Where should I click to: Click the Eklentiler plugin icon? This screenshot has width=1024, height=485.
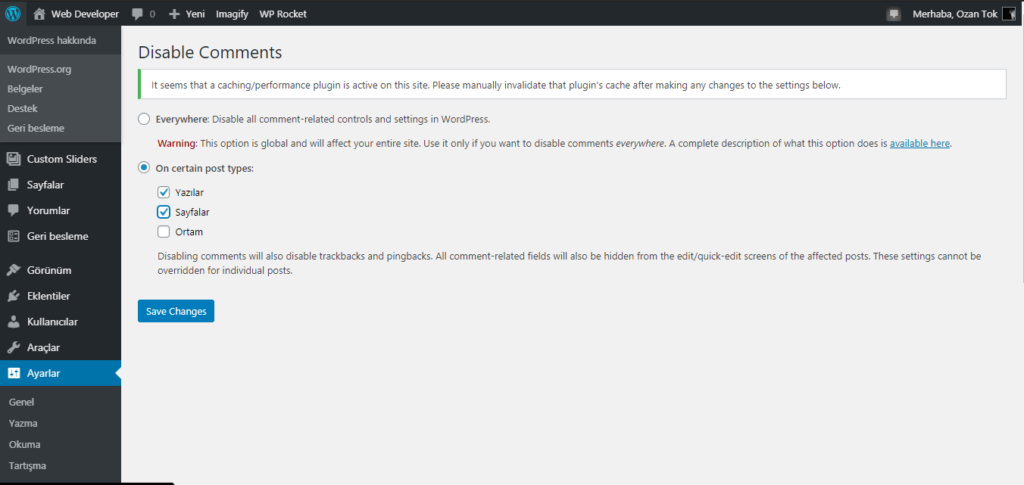(x=14, y=296)
